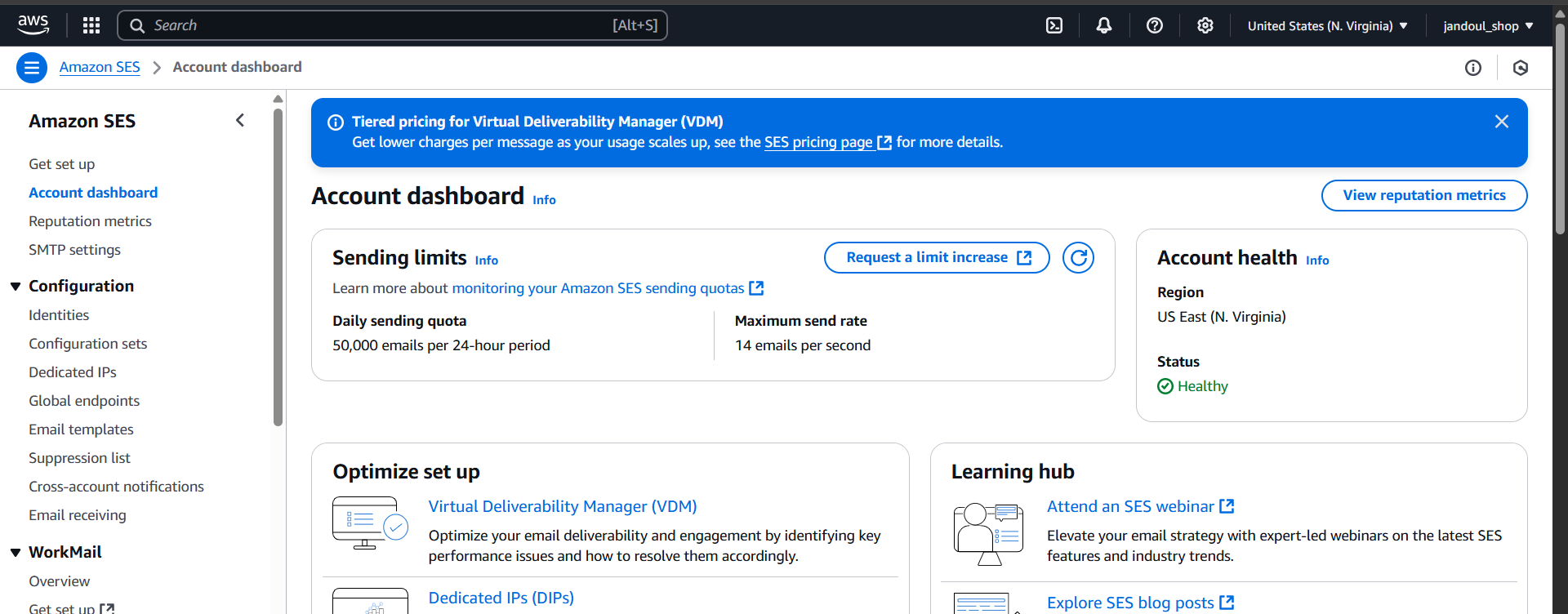Click the search magnifier icon
Screen dimensions: 1568x614
coord(137,25)
